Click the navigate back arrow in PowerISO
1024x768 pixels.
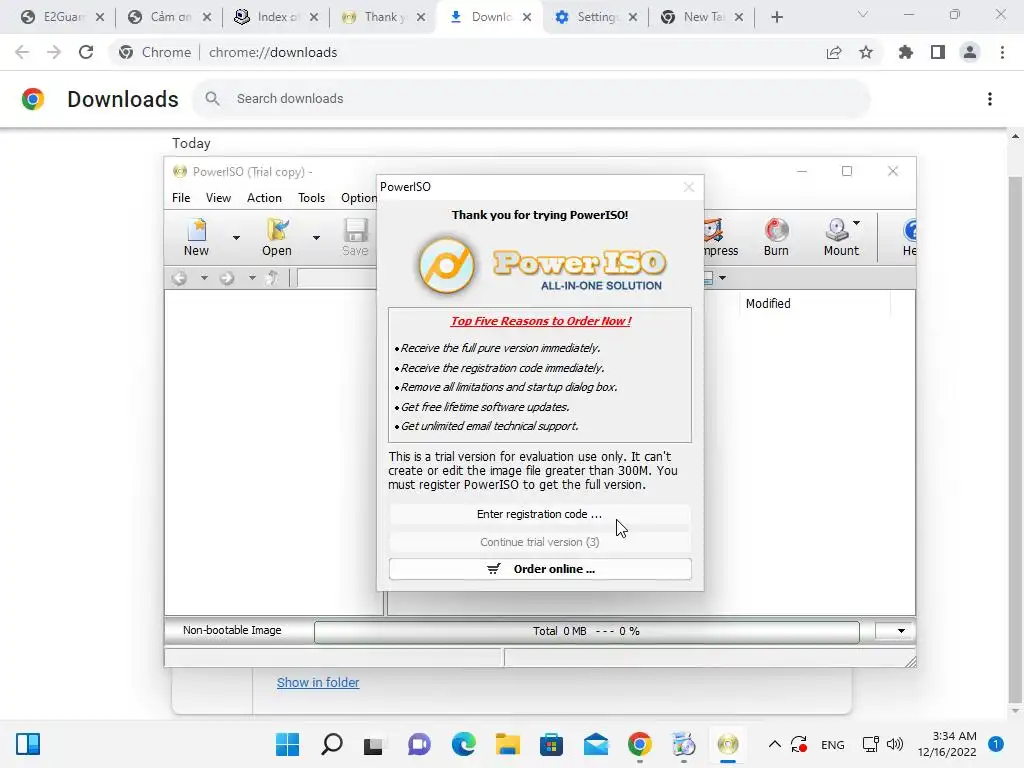point(180,278)
